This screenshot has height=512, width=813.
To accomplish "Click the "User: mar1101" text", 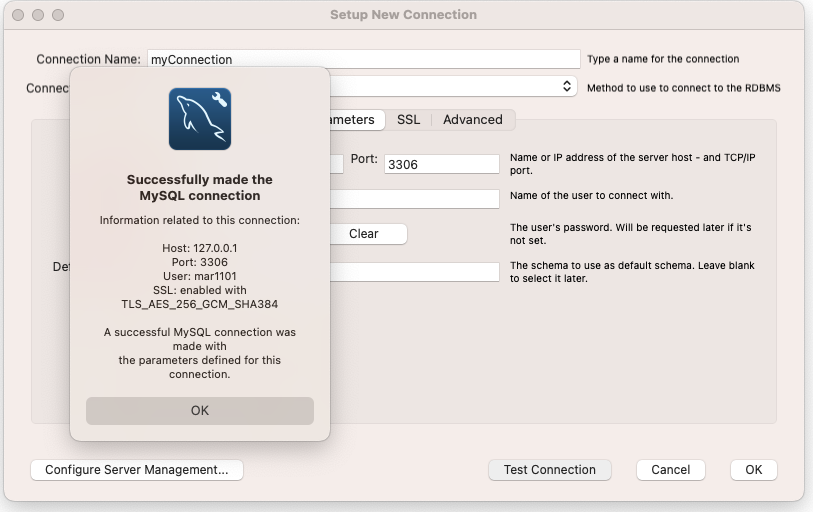I will 200,276.
